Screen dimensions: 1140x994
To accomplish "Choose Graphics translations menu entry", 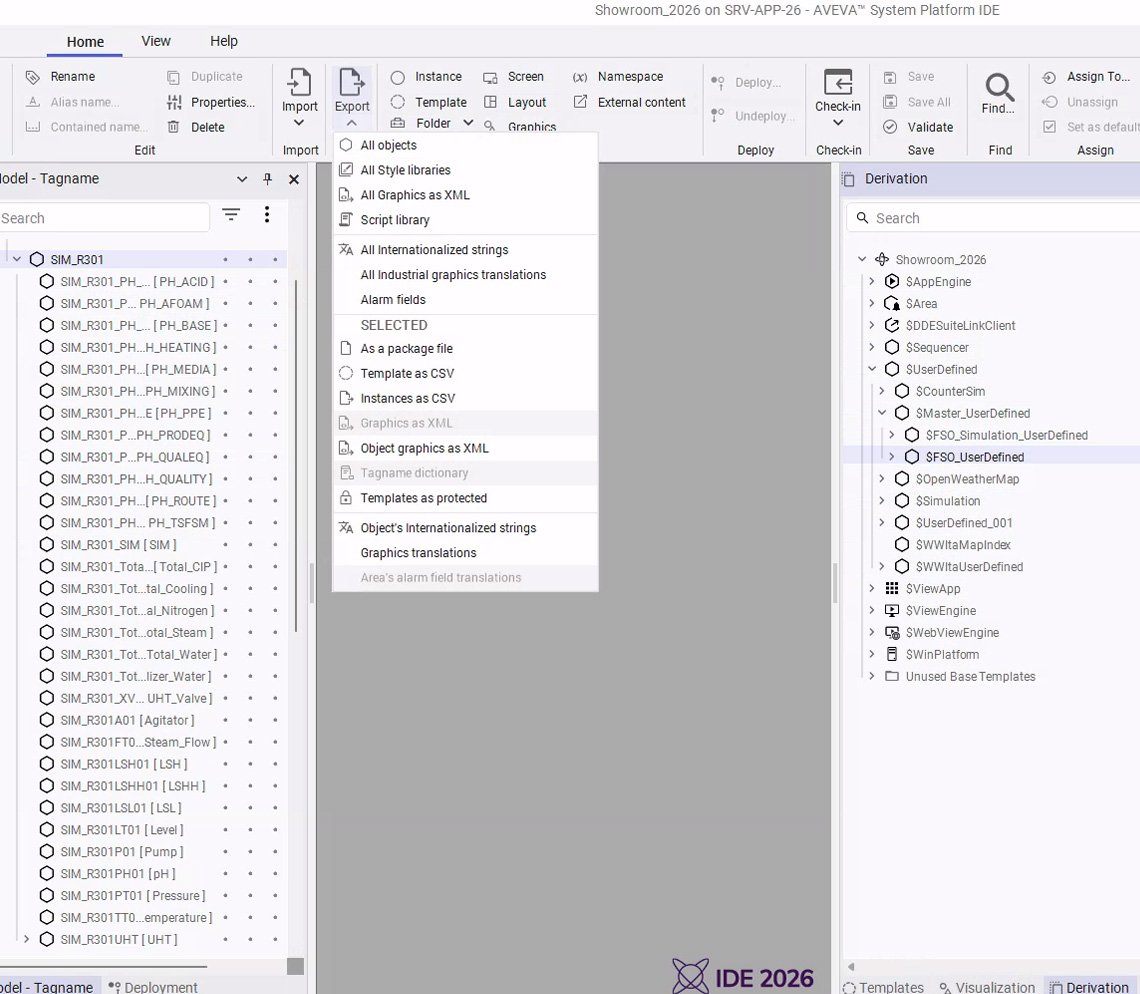I will point(465,553).
